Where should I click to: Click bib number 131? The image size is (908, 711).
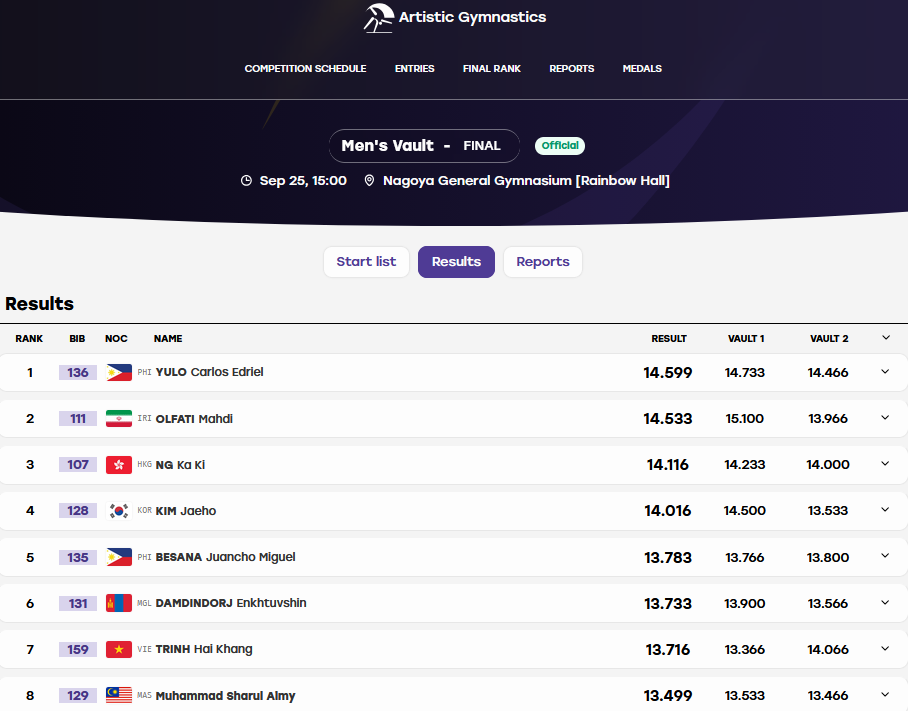click(78, 603)
